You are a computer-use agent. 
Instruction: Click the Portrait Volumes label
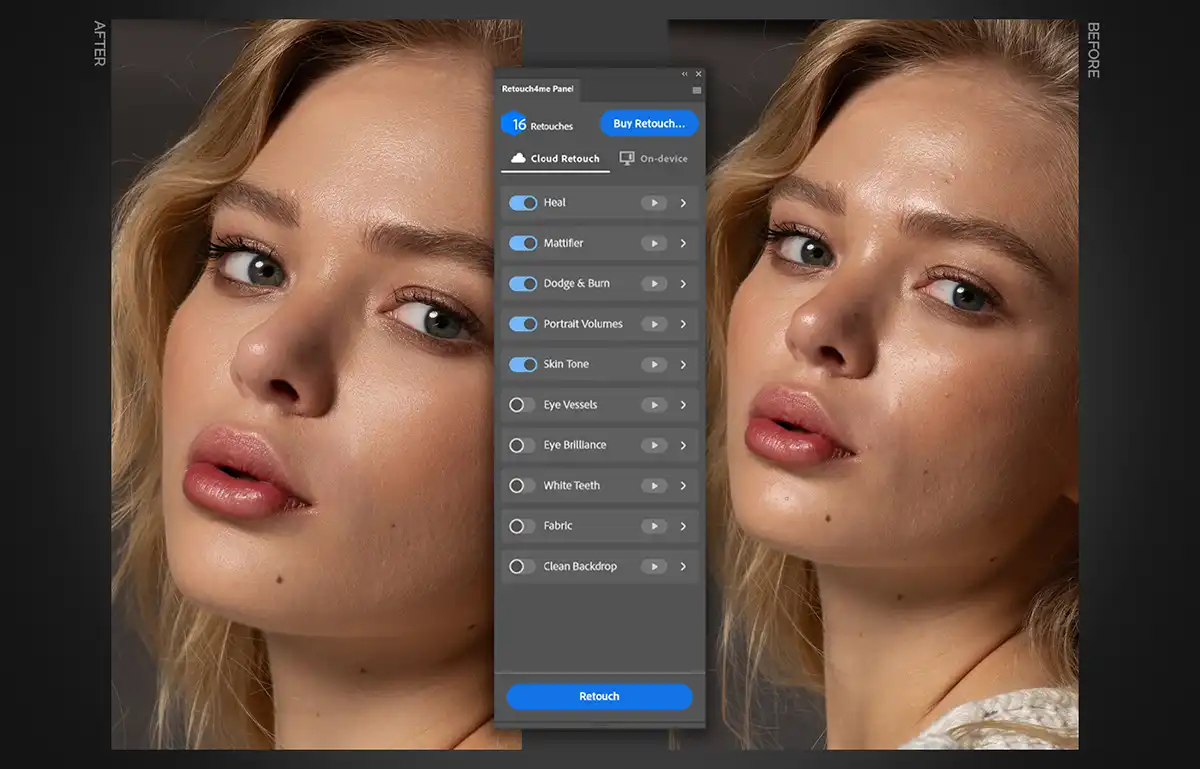583,324
